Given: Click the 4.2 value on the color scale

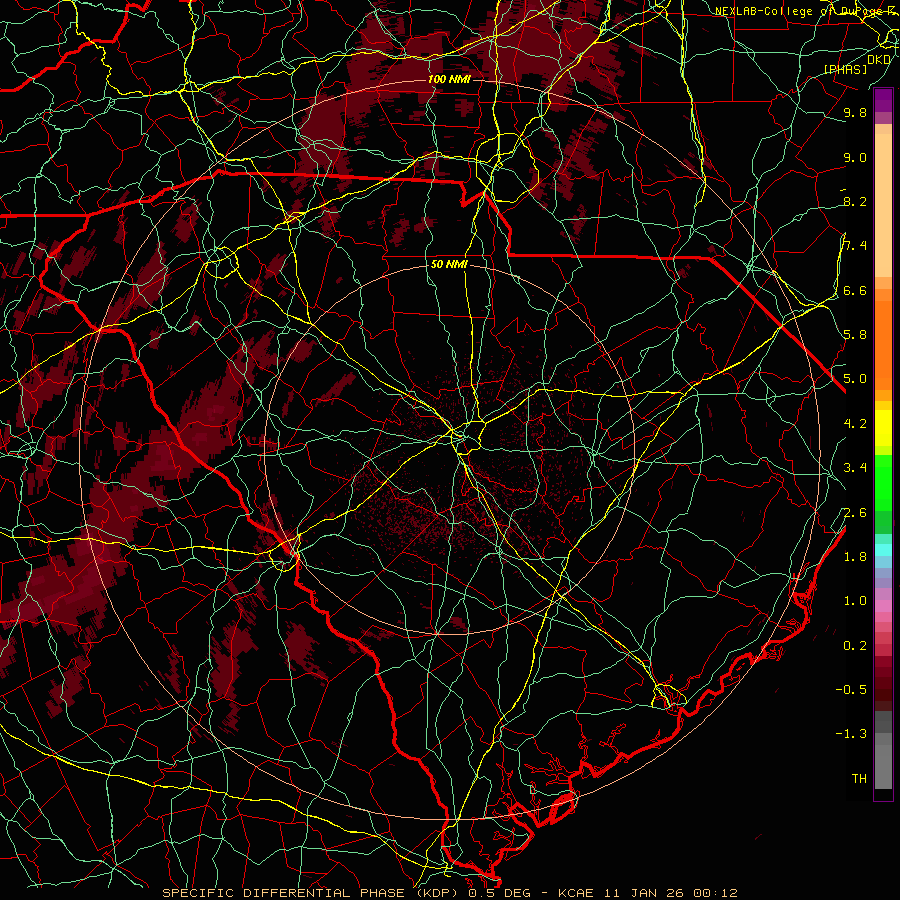Looking at the screenshot, I should 855,424.
